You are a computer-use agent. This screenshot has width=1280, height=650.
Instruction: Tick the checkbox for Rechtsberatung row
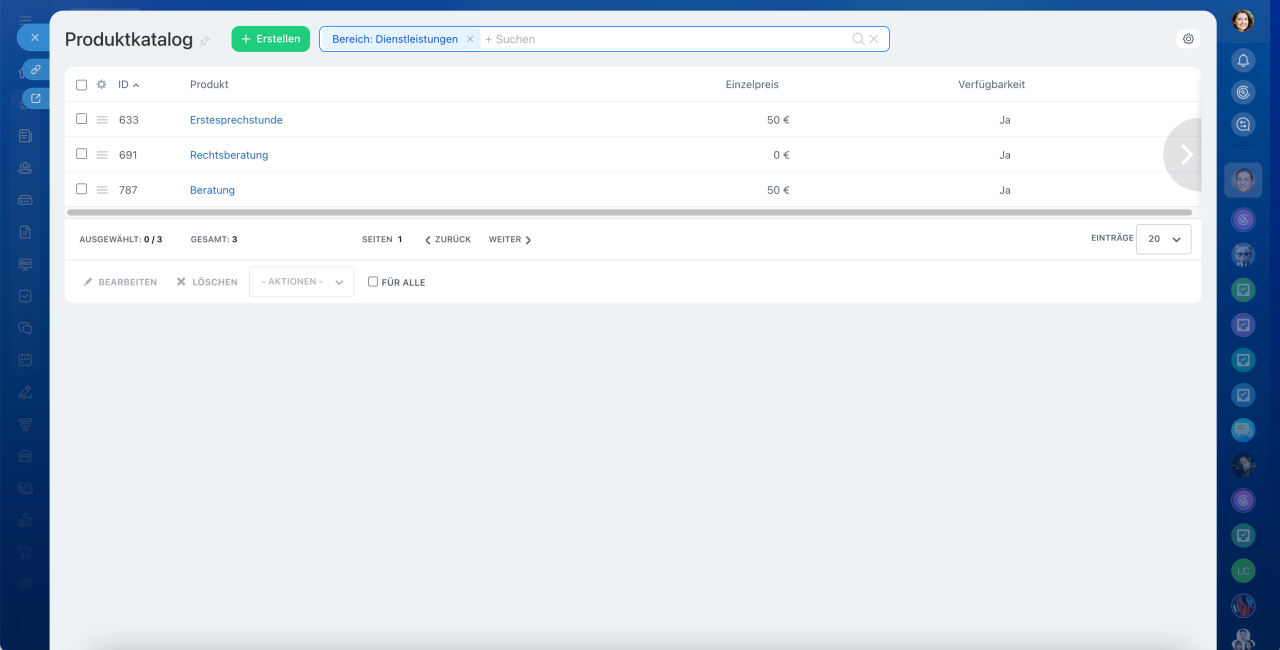point(82,154)
